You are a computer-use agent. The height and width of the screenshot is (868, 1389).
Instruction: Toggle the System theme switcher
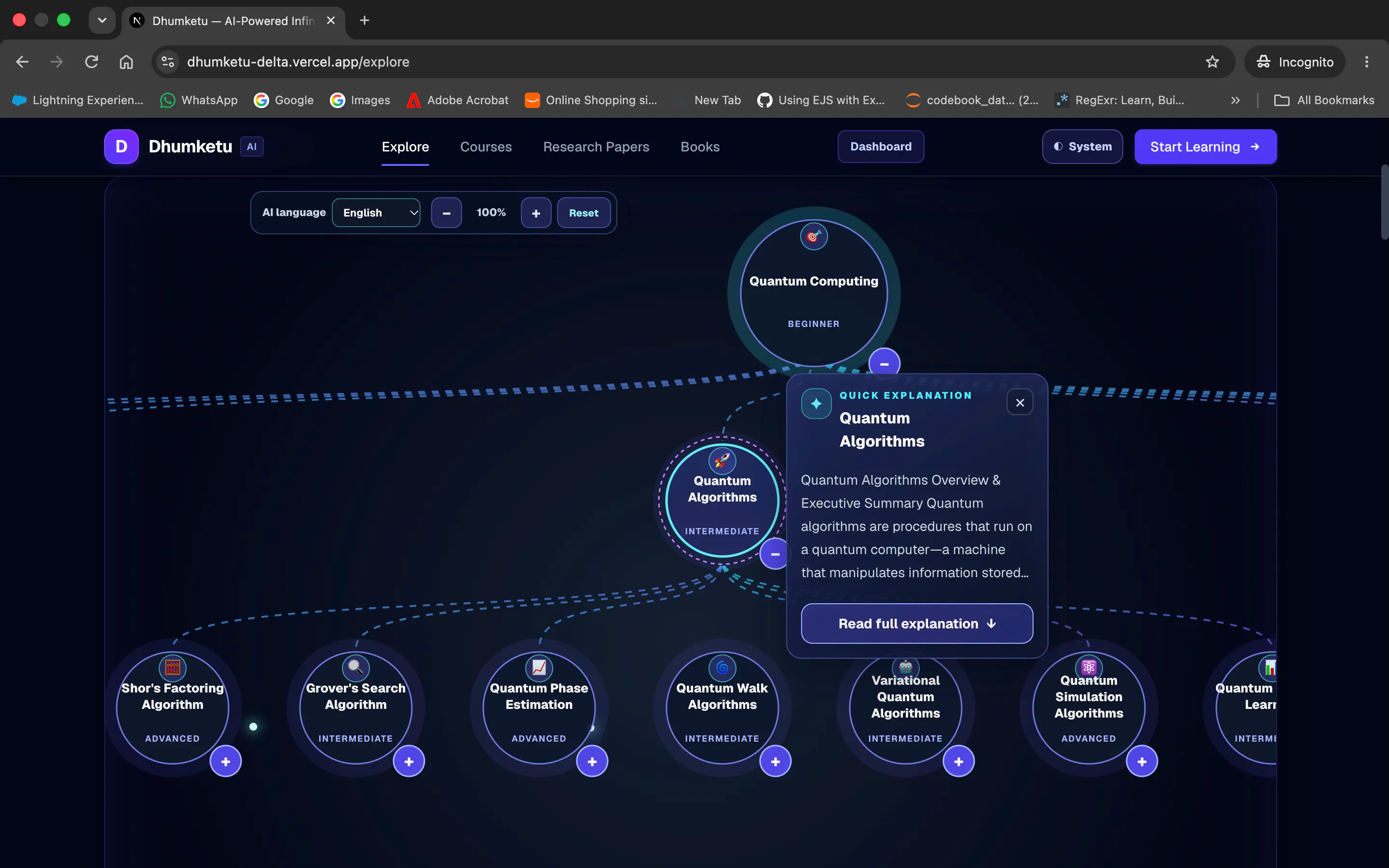pyautogui.click(x=1082, y=147)
